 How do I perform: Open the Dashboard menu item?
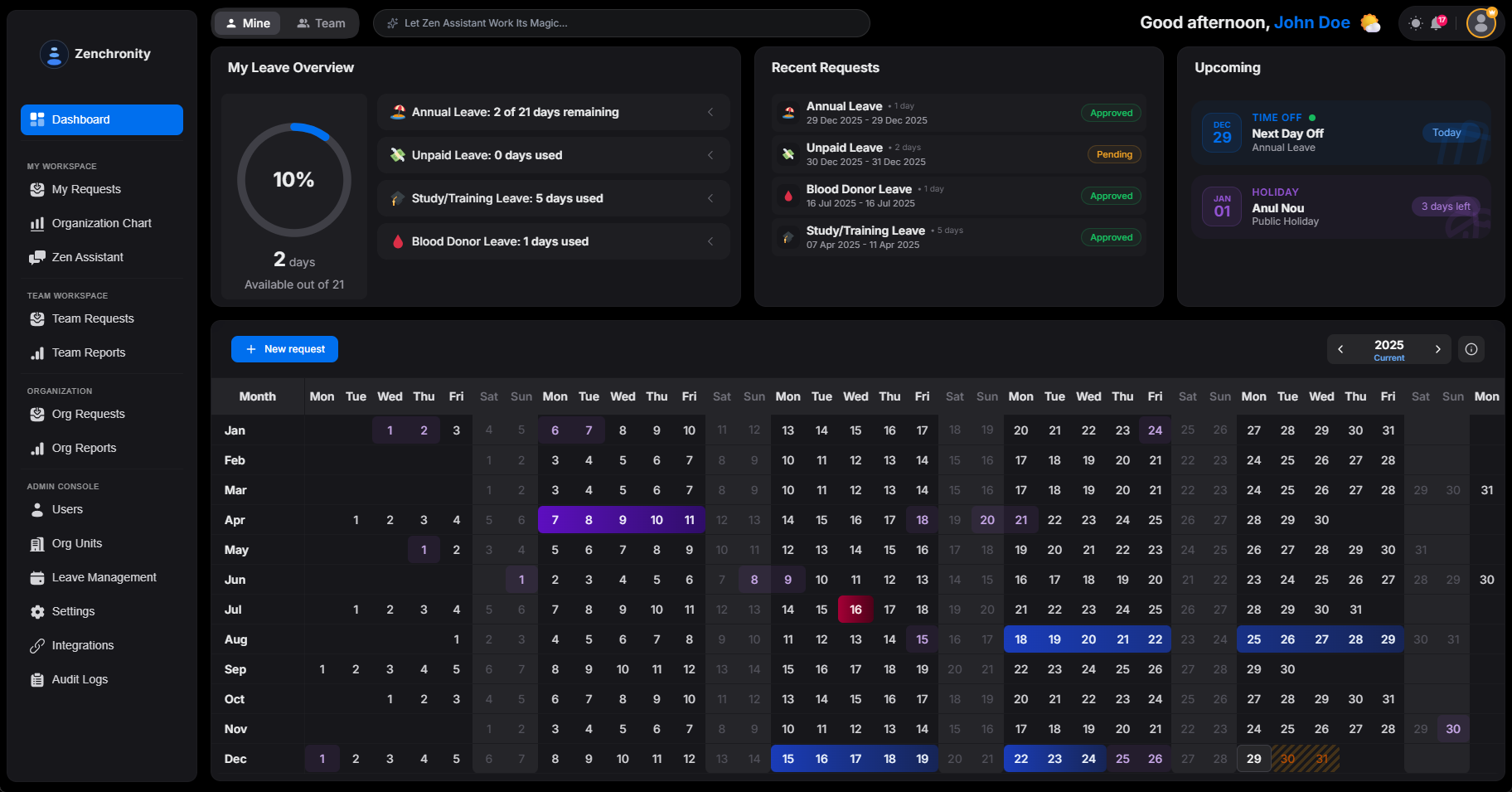pyautogui.click(x=101, y=119)
